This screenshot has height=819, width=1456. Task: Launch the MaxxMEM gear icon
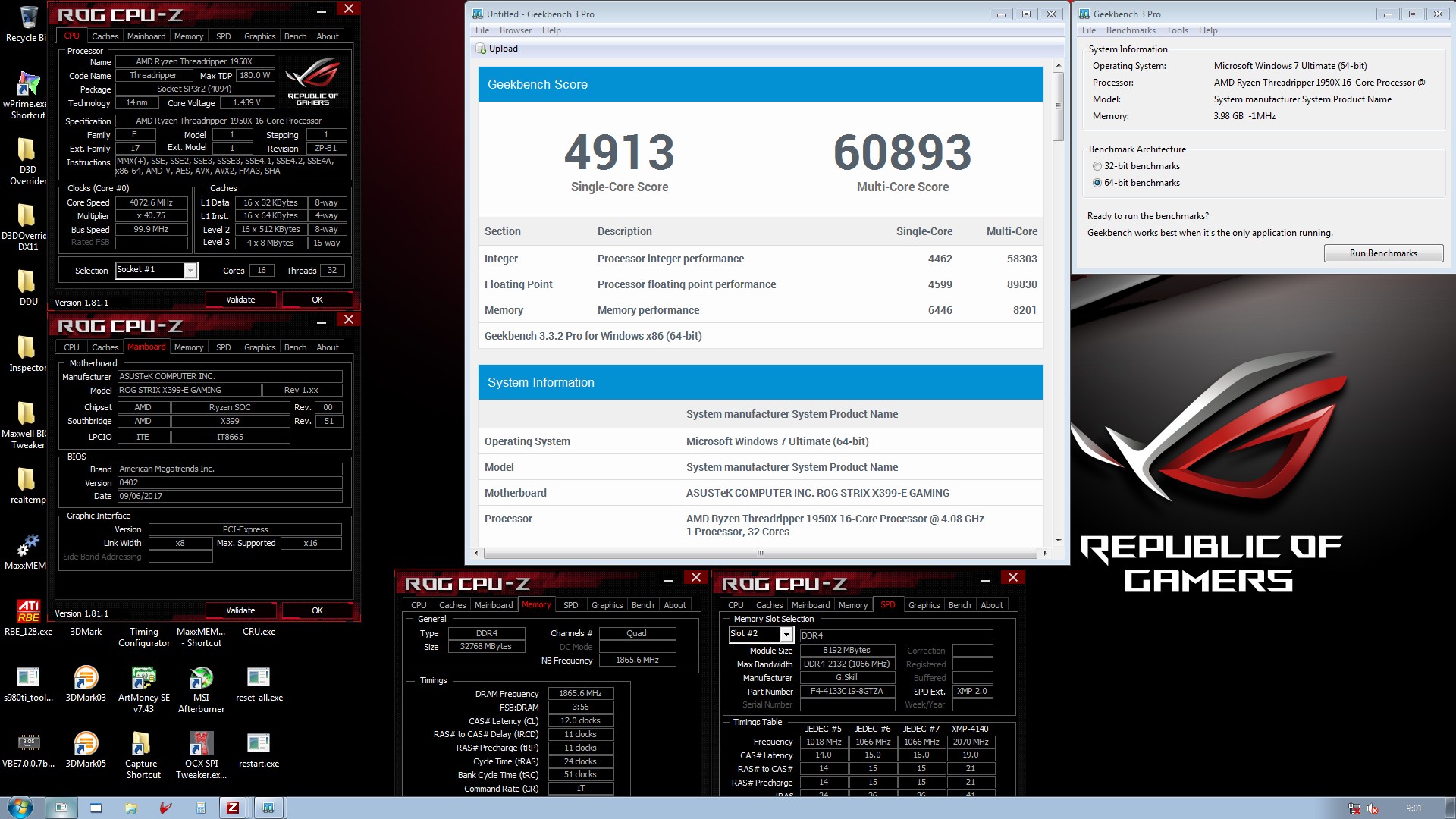(28, 545)
